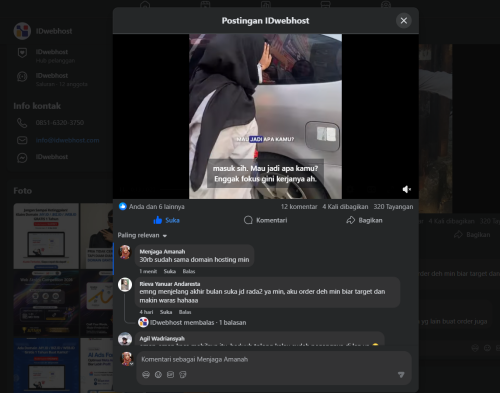Open IDwebhost Saluran 12 anggota entry
Image resolution: width=500 pixels, height=393 pixels.
click(x=62, y=80)
